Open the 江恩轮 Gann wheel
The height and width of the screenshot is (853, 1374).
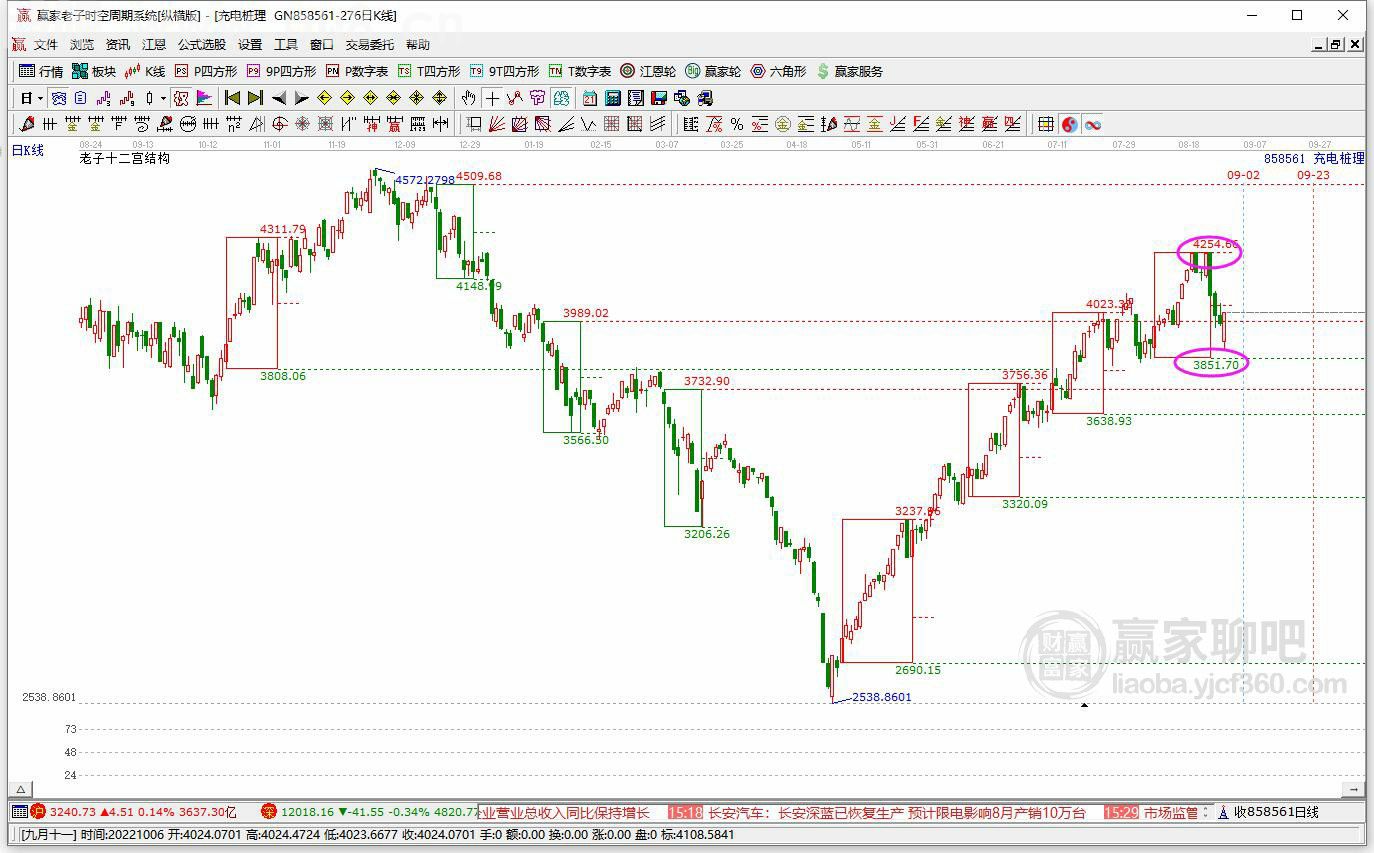[x=648, y=71]
